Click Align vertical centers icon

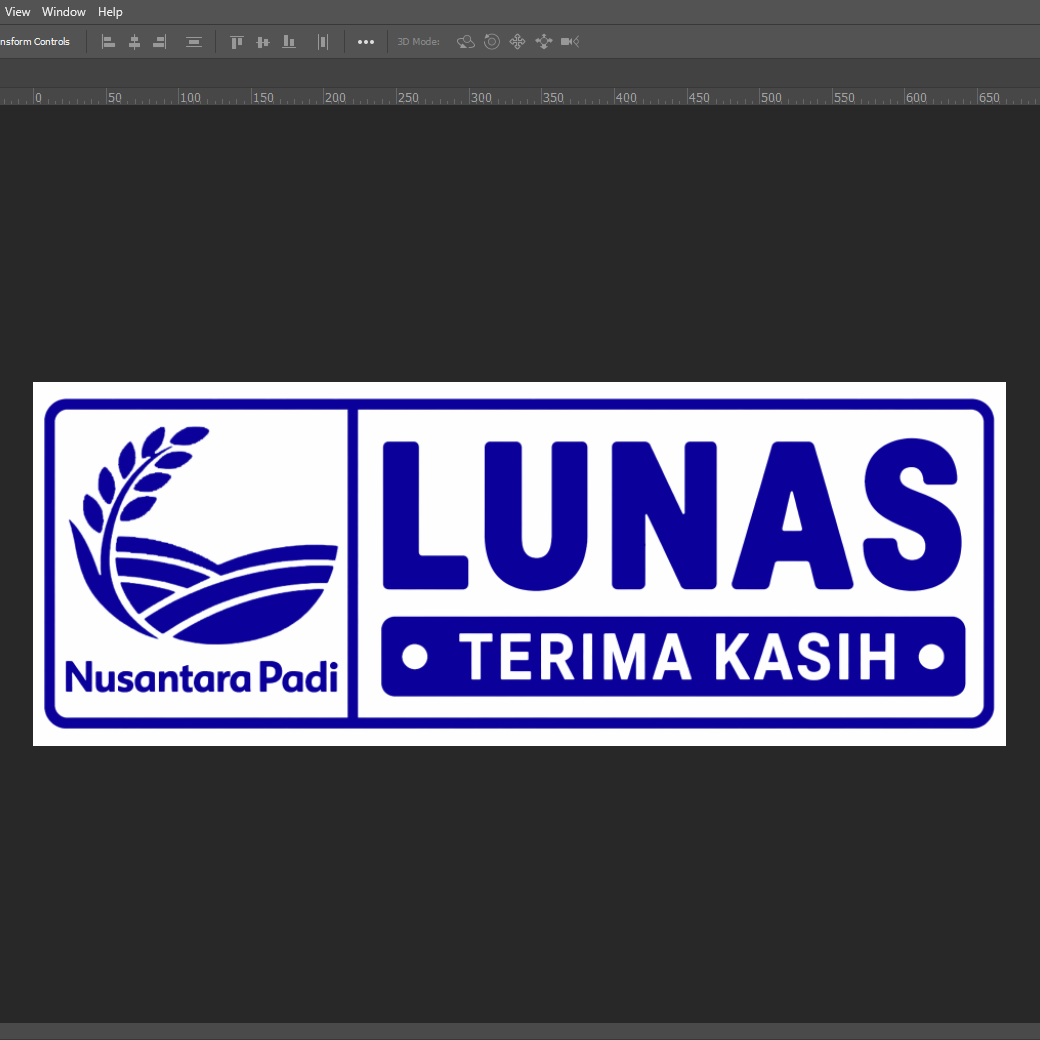tap(263, 42)
